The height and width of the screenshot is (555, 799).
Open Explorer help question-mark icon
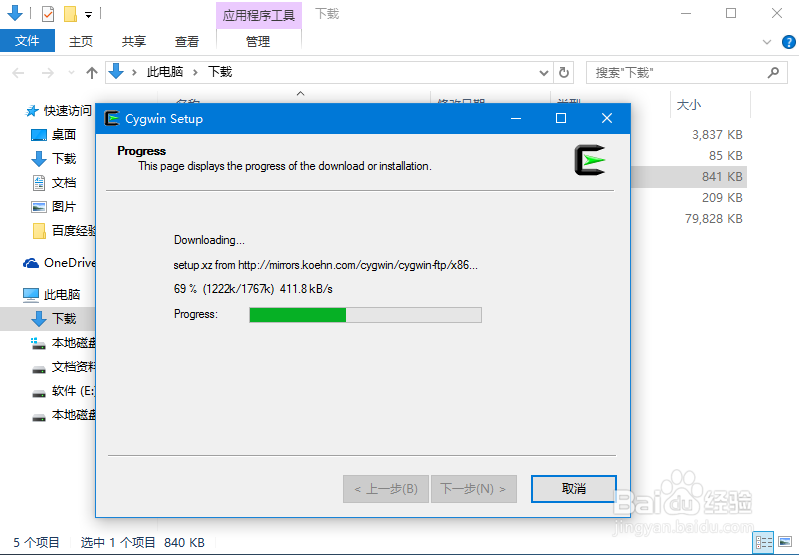(x=788, y=42)
